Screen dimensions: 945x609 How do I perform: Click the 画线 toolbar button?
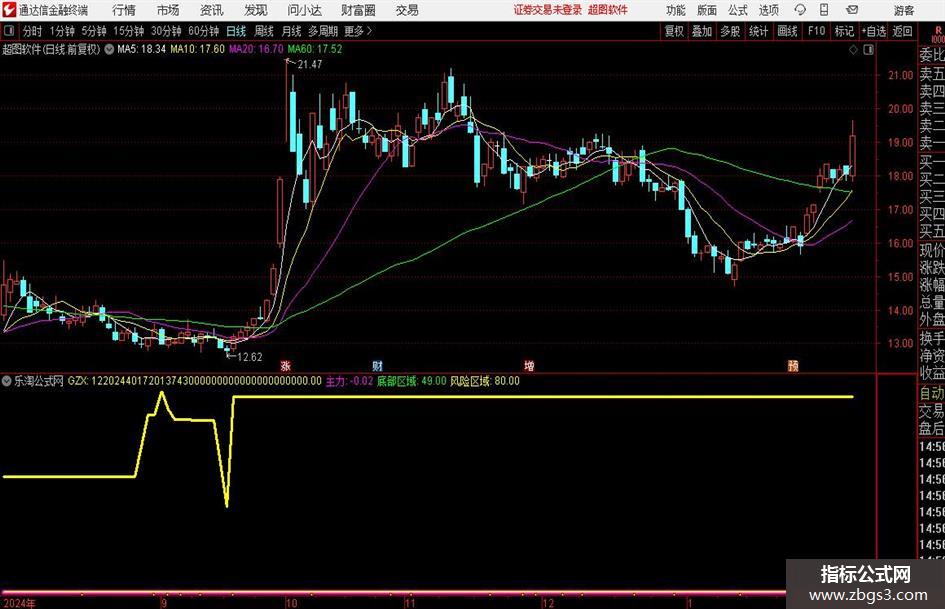(x=787, y=31)
